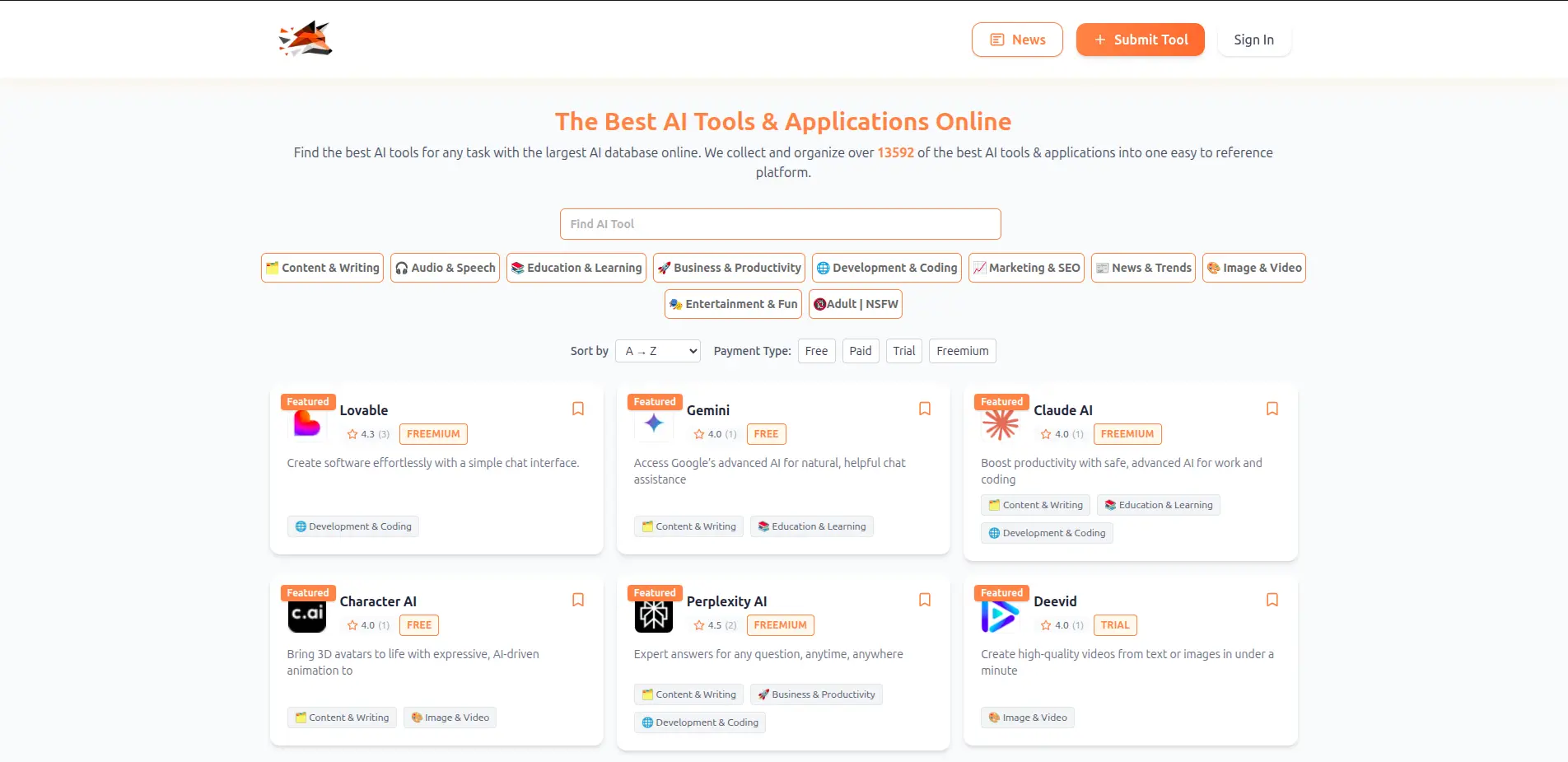The width and height of the screenshot is (1568, 762).
Task: Bookmark the Lovable tool
Action: tap(578, 409)
